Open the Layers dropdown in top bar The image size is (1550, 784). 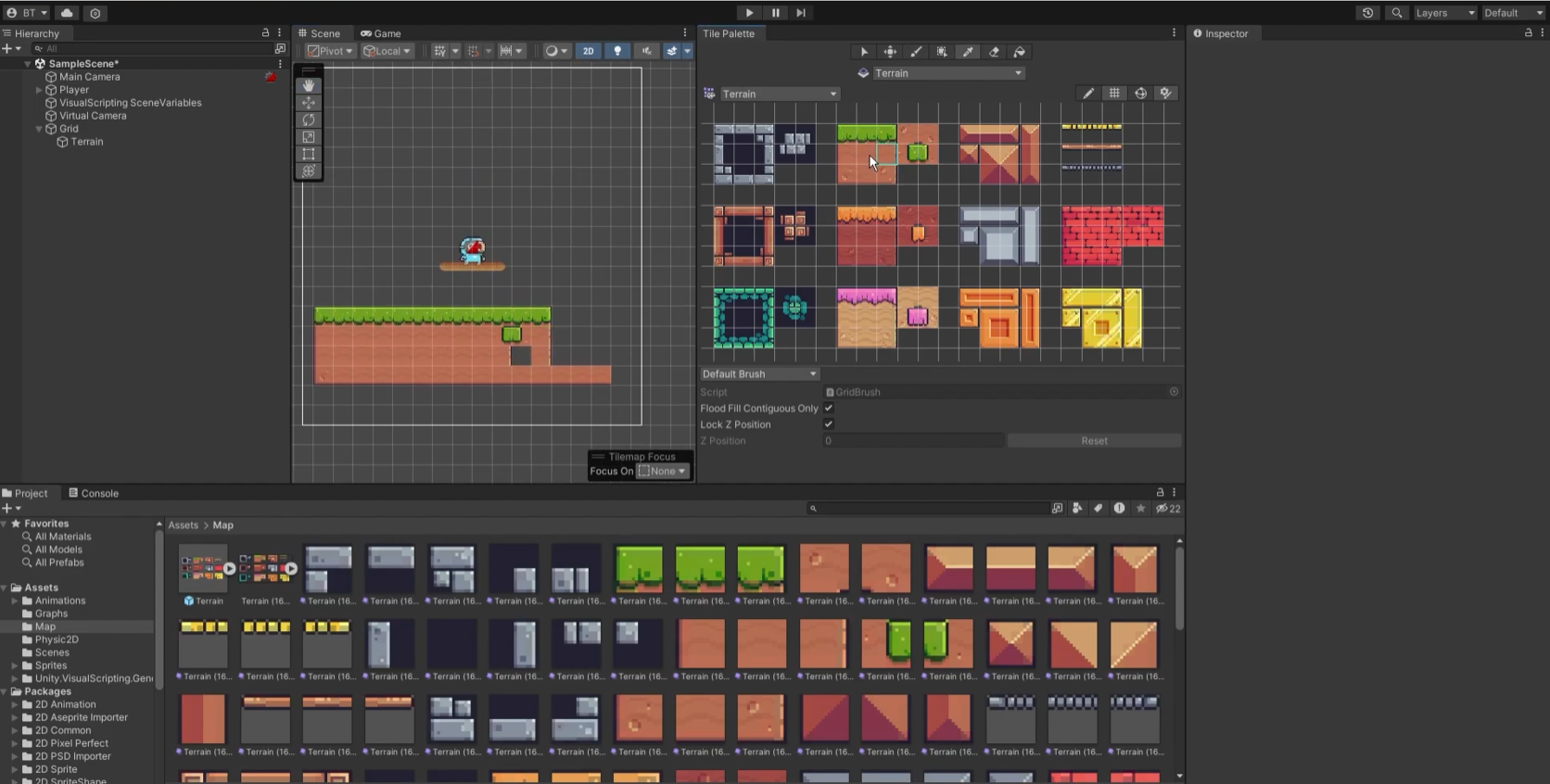1444,13
